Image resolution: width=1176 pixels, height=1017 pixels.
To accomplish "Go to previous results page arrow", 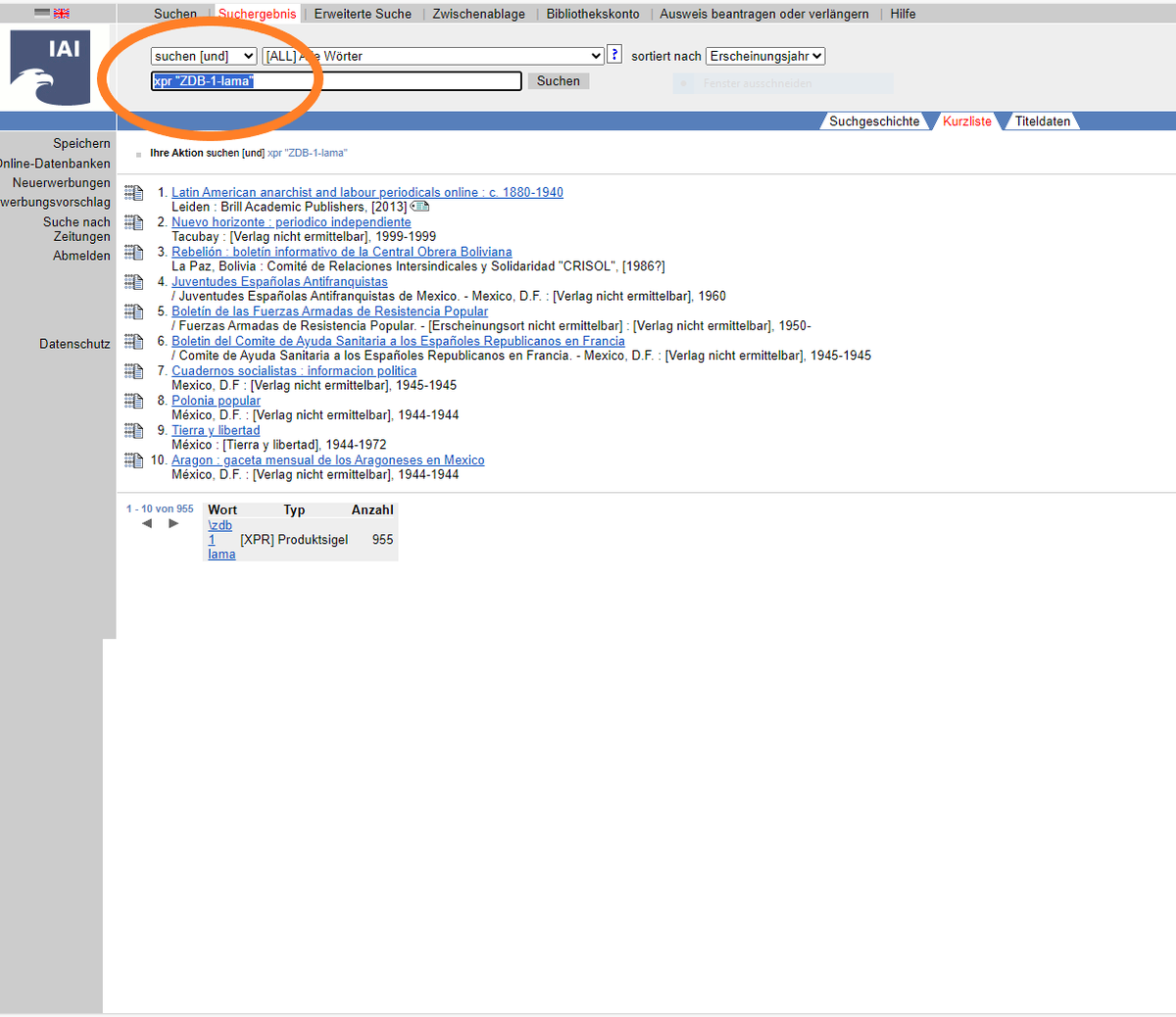I will pyautogui.click(x=147, y=523).
